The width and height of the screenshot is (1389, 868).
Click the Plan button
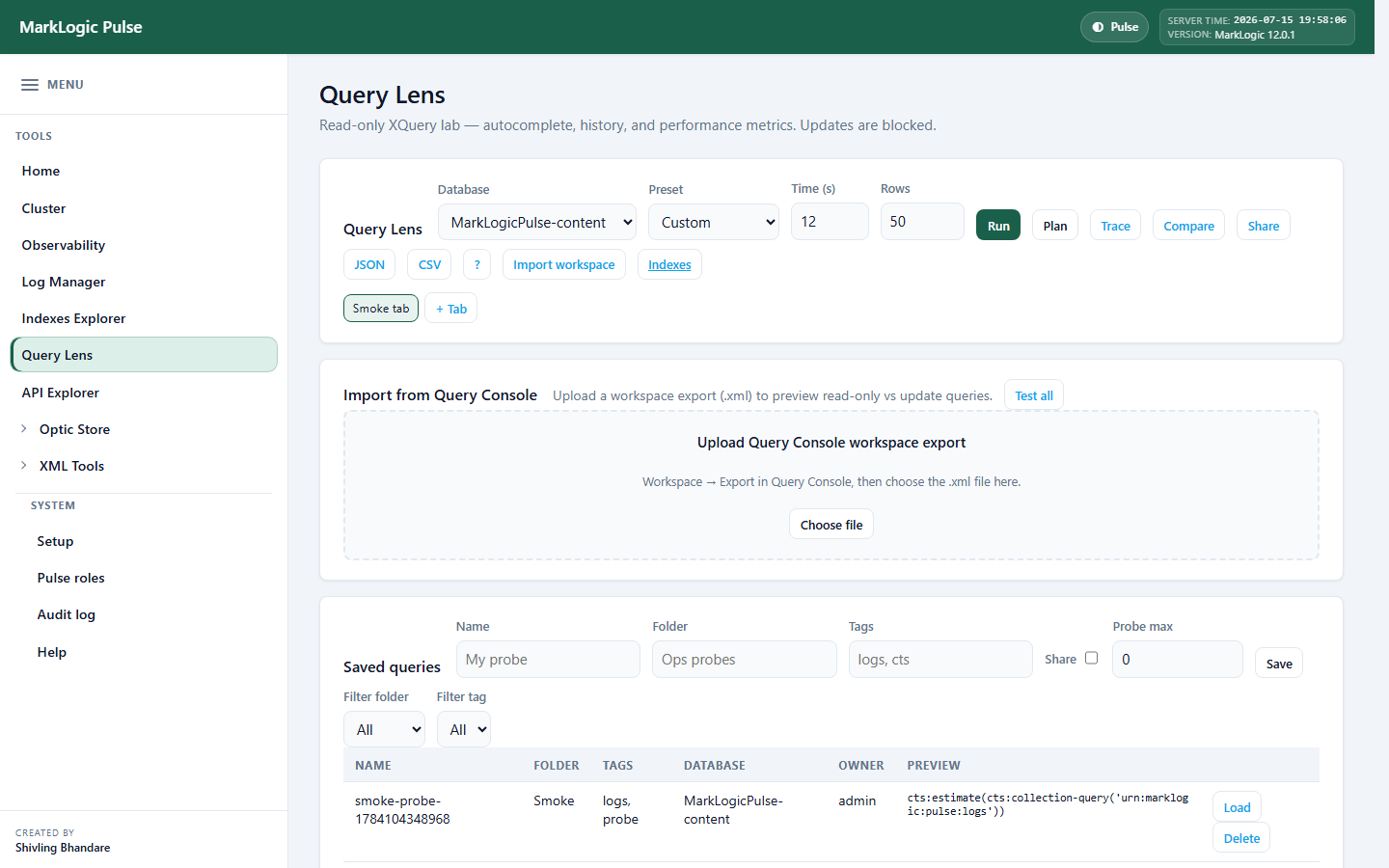[1055, 226]
